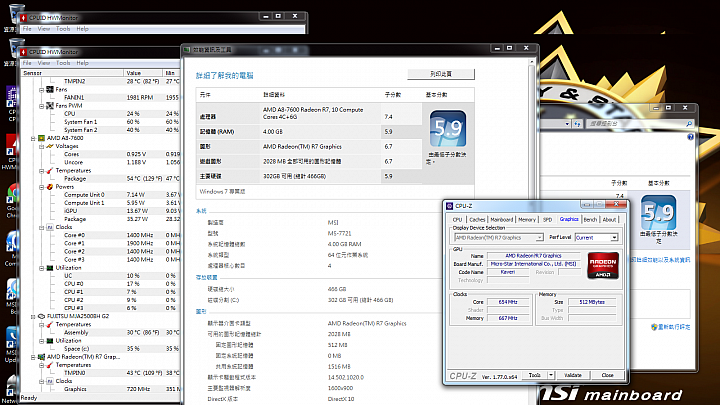Screen dimensions: 720x405
Task: Open the About tab in CPU-Z
Action: tap(609, 219)
